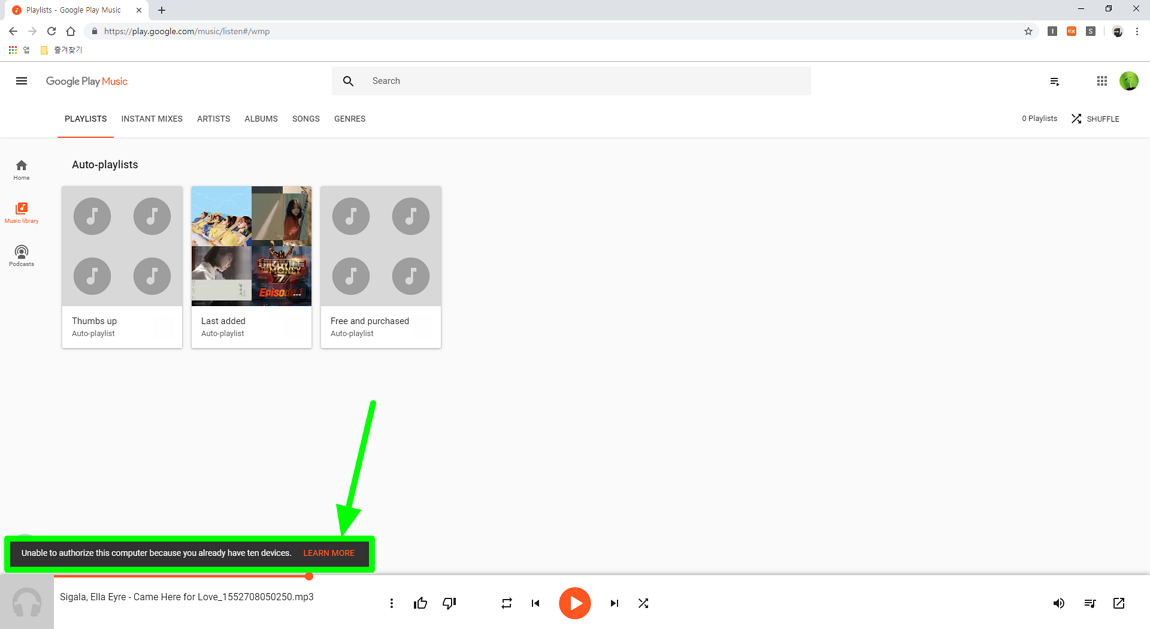Switch to the Playlists tab
The width and height of the screenshot is (1150, 629).
coord(86,119)
